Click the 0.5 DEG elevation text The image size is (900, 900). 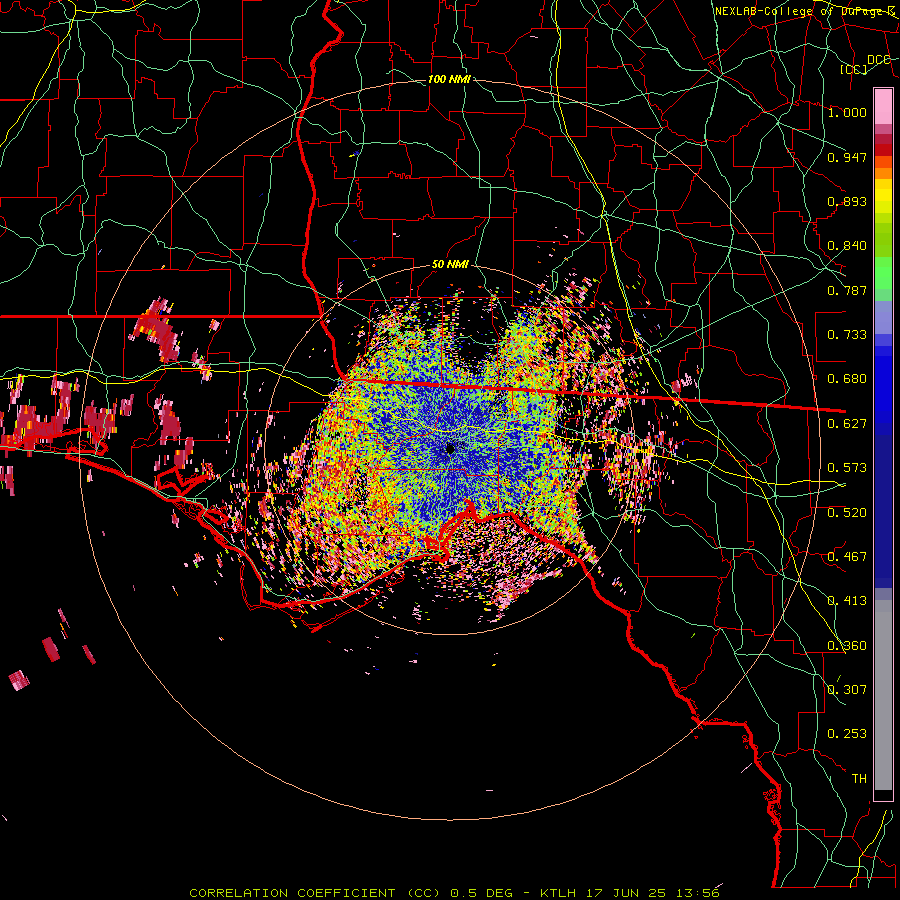[481, 893]
